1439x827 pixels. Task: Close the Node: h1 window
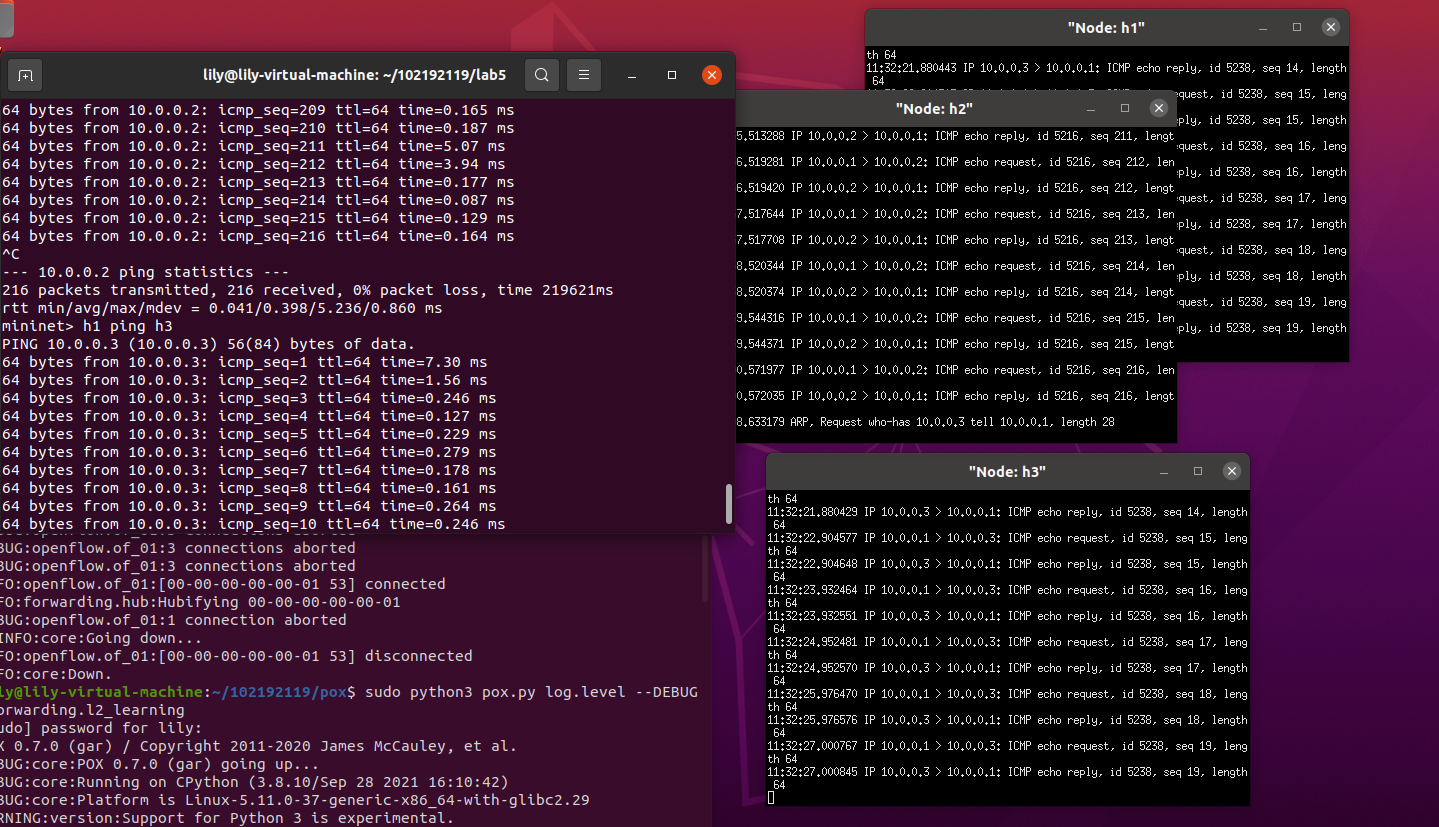[1330, 28]
